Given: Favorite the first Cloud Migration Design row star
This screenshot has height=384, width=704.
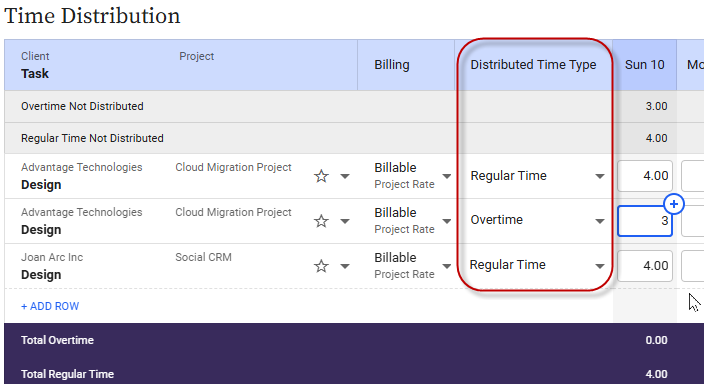Looking at the screenshot, I should [321, 176].
